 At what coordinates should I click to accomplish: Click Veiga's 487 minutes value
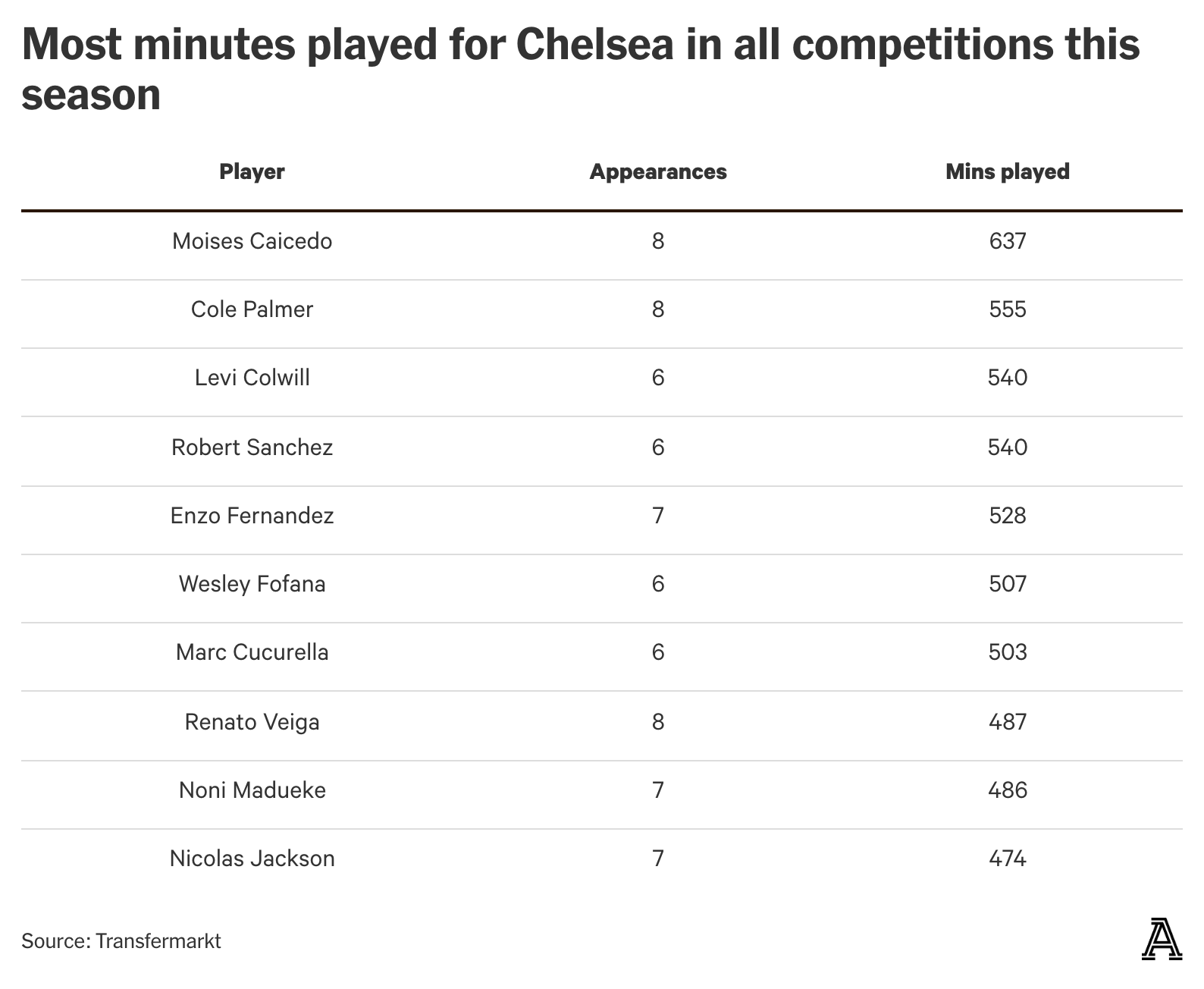(1007, 721)
